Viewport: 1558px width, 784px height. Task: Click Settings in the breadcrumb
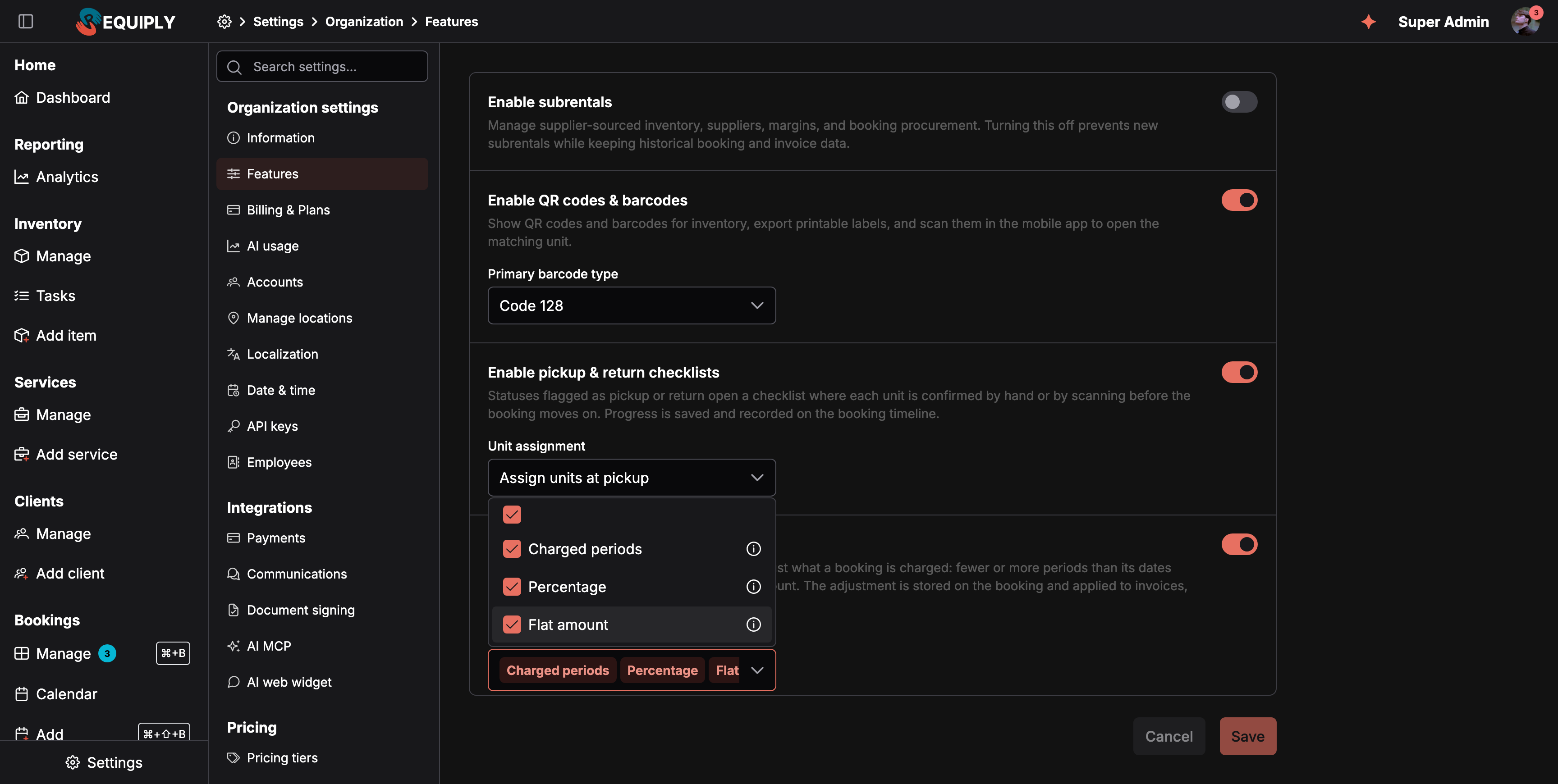point(278,22)
